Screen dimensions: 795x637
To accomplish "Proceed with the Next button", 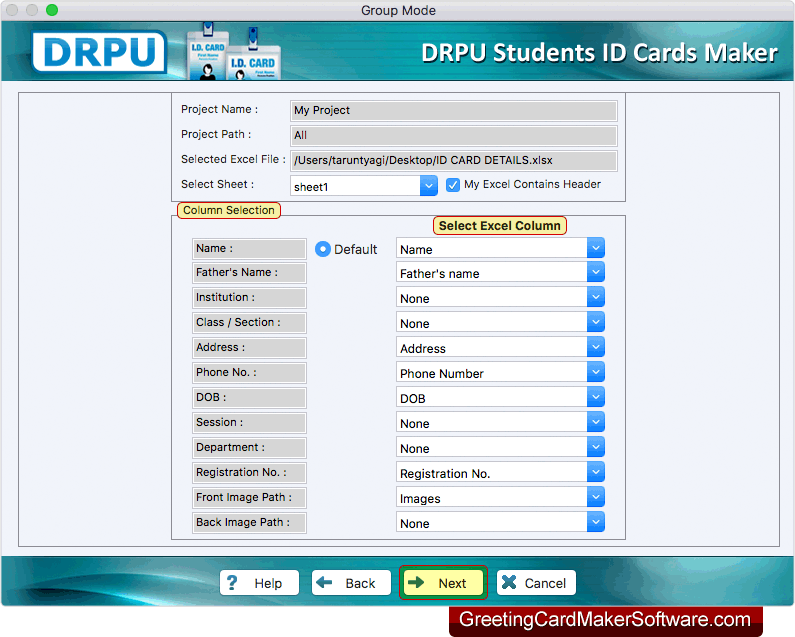I will pyautogui.click(x=443, y=583).
